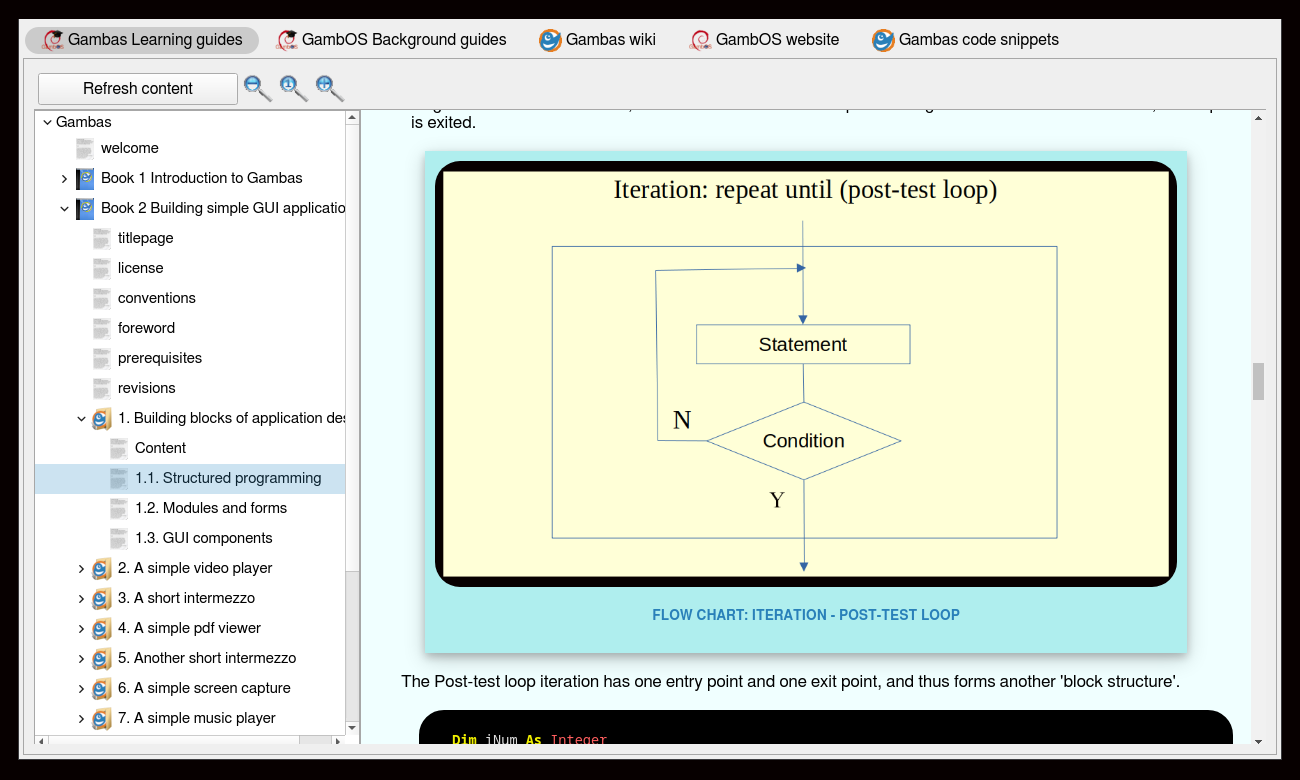Click the content pane vertical scrollbar thumb
The image size is (1300, 780).
click(x=1258, y=381)
